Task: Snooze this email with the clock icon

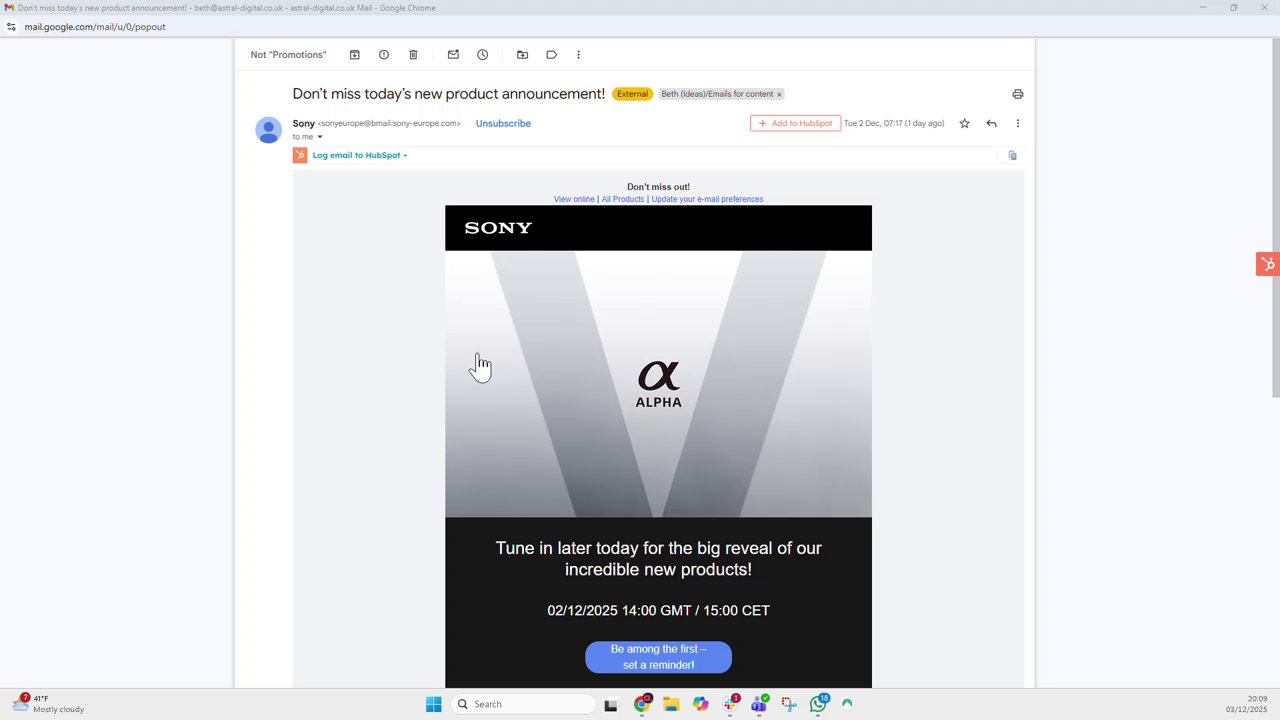Action: pyautogui.click(x=482, y=55)
